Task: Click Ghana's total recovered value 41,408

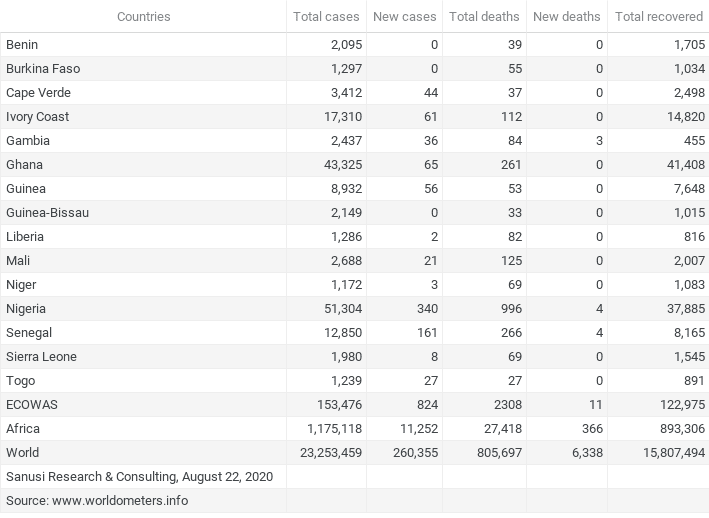Action: click(681, 165)
